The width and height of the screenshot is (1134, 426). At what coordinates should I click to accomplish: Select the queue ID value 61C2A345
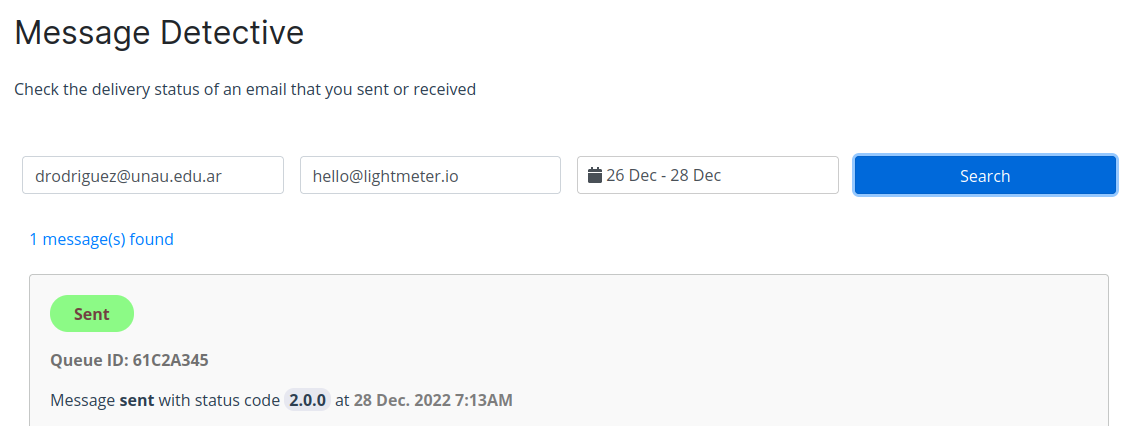click(170, 360)
